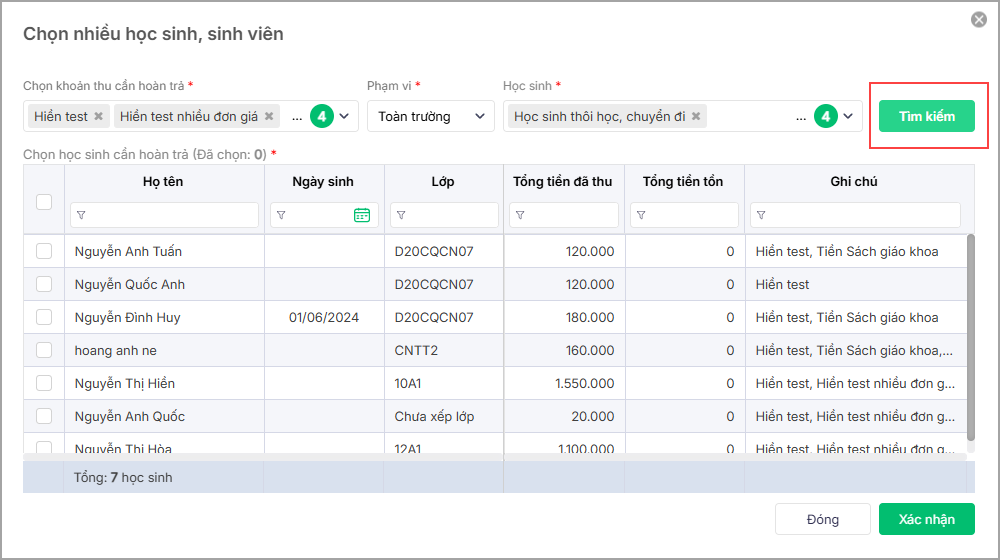
Task: Expand the 'Chọn khoản thu cần hoàn trả' dropdown
Action: point(345,116)
